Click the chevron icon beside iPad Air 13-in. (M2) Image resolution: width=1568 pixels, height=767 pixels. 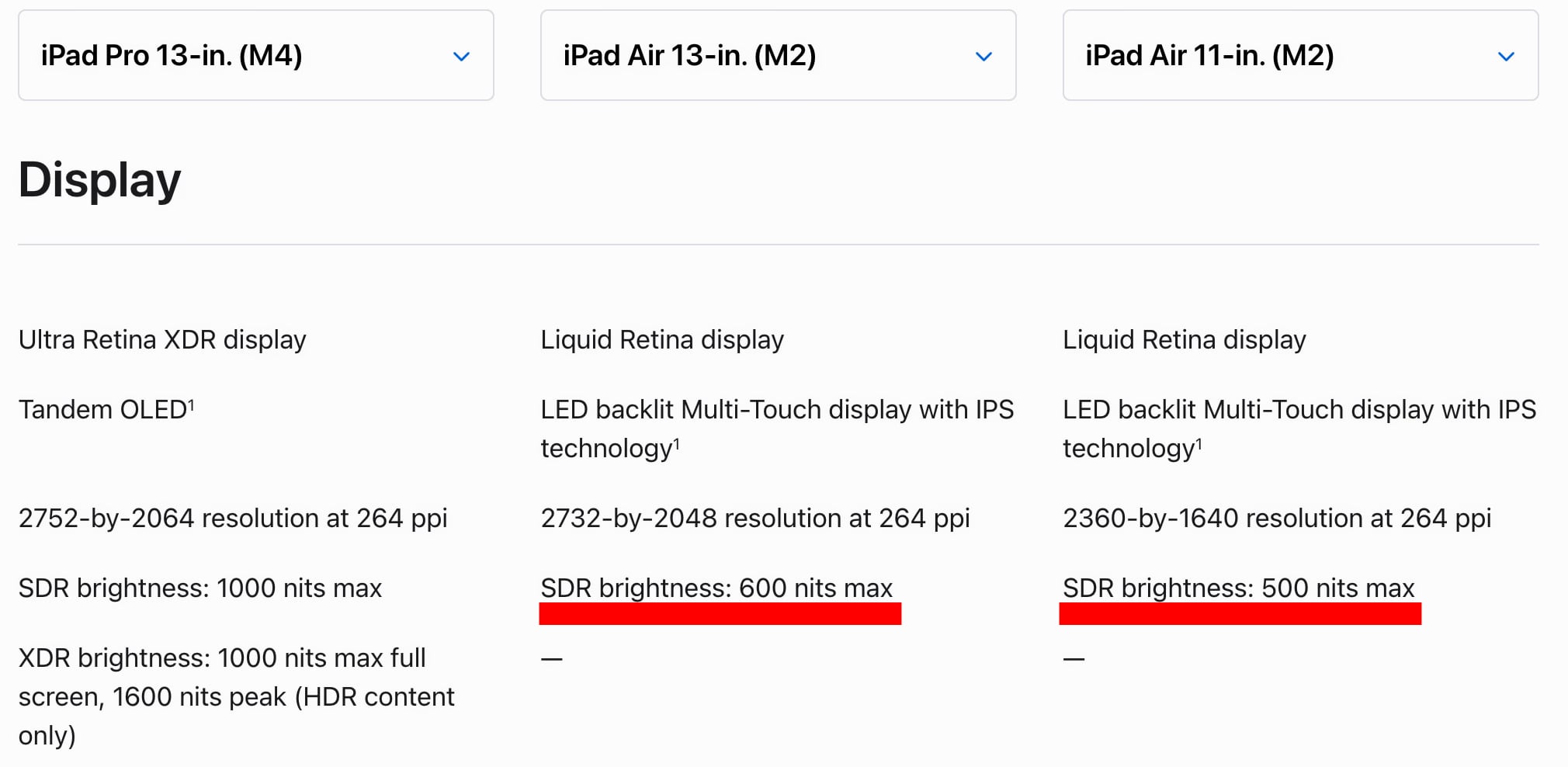pos(983,57)
